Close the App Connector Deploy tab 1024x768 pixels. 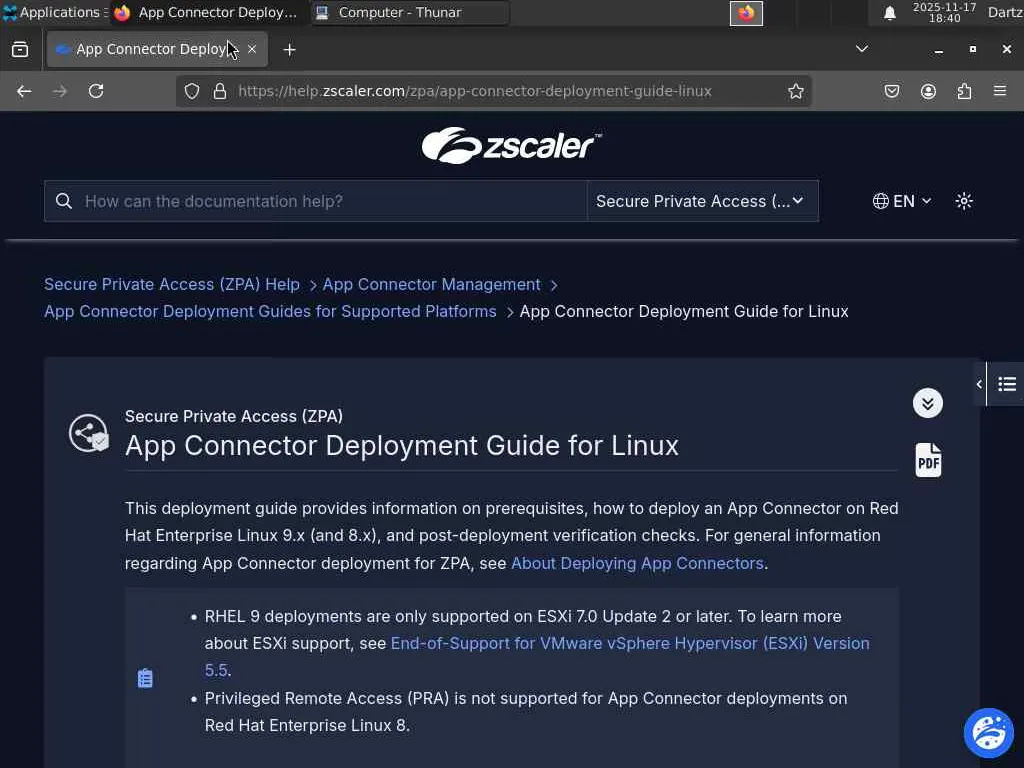pos(252,49)
